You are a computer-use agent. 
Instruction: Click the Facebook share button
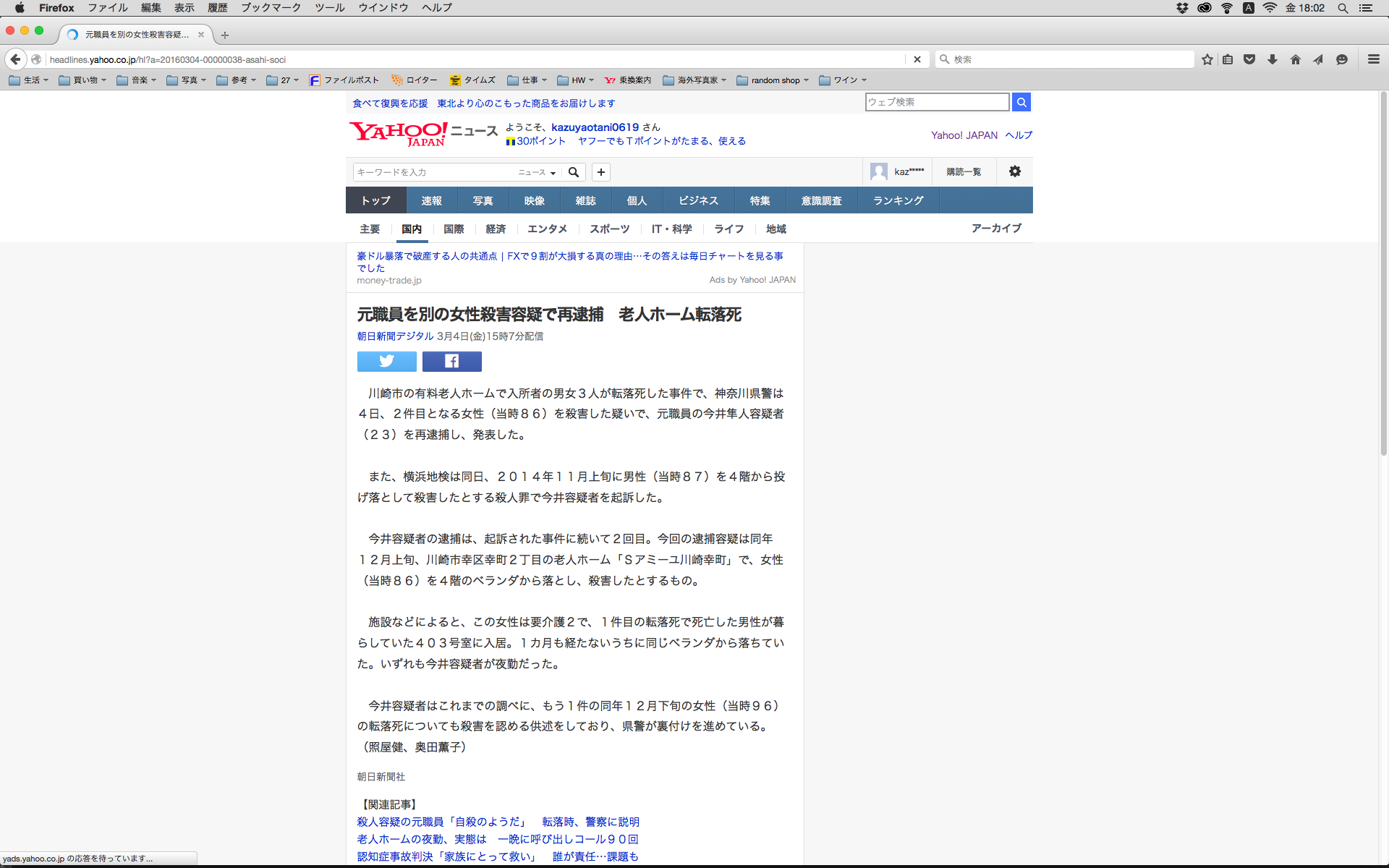451,361
